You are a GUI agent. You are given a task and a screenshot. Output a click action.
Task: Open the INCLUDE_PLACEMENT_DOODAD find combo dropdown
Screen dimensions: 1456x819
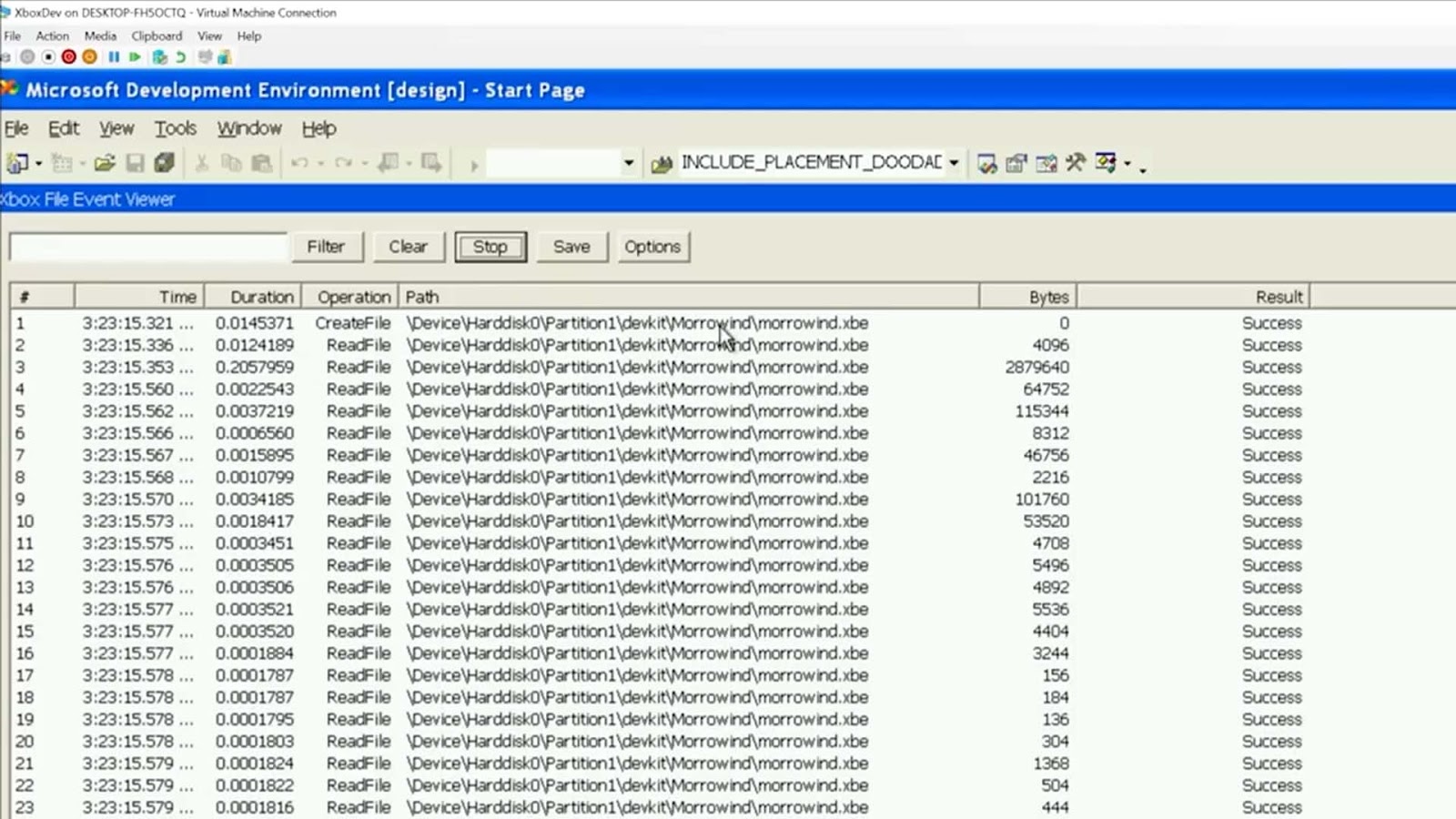click(954, 164)
